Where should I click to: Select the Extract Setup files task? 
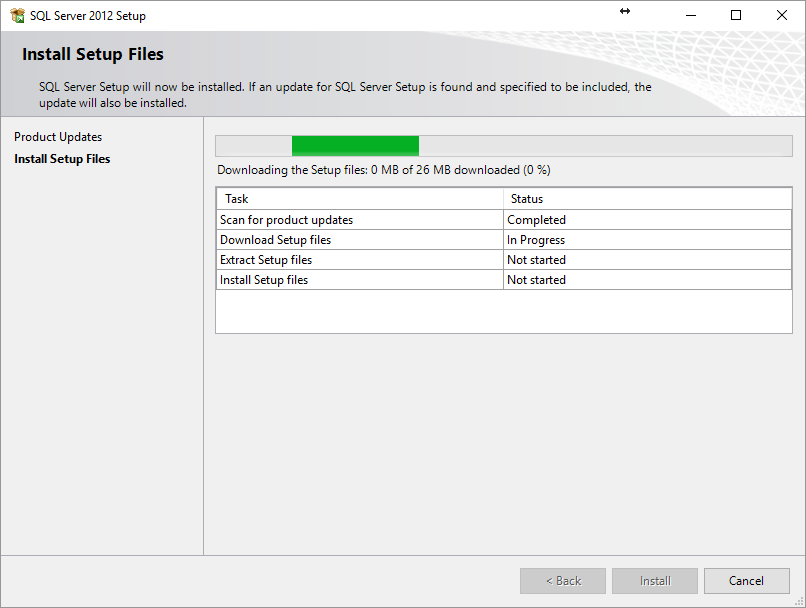(360, 260)
